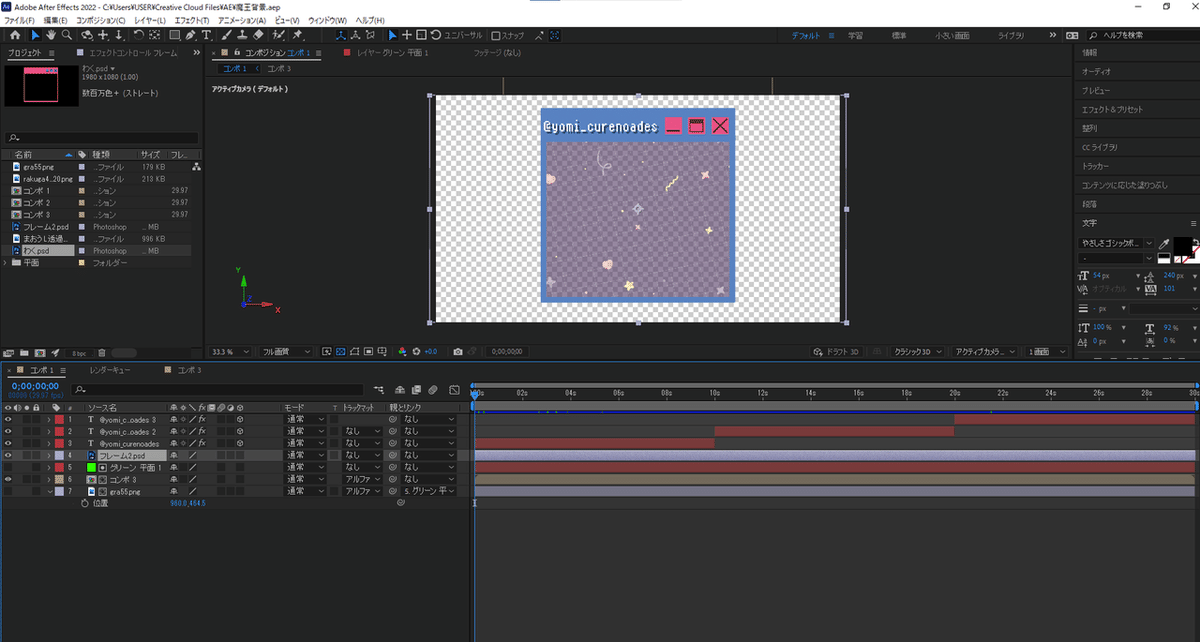Screen dimensions: 1200x642
Task: Open the Graph Editor icon in timeline
Action: click(x=454, y=389)
